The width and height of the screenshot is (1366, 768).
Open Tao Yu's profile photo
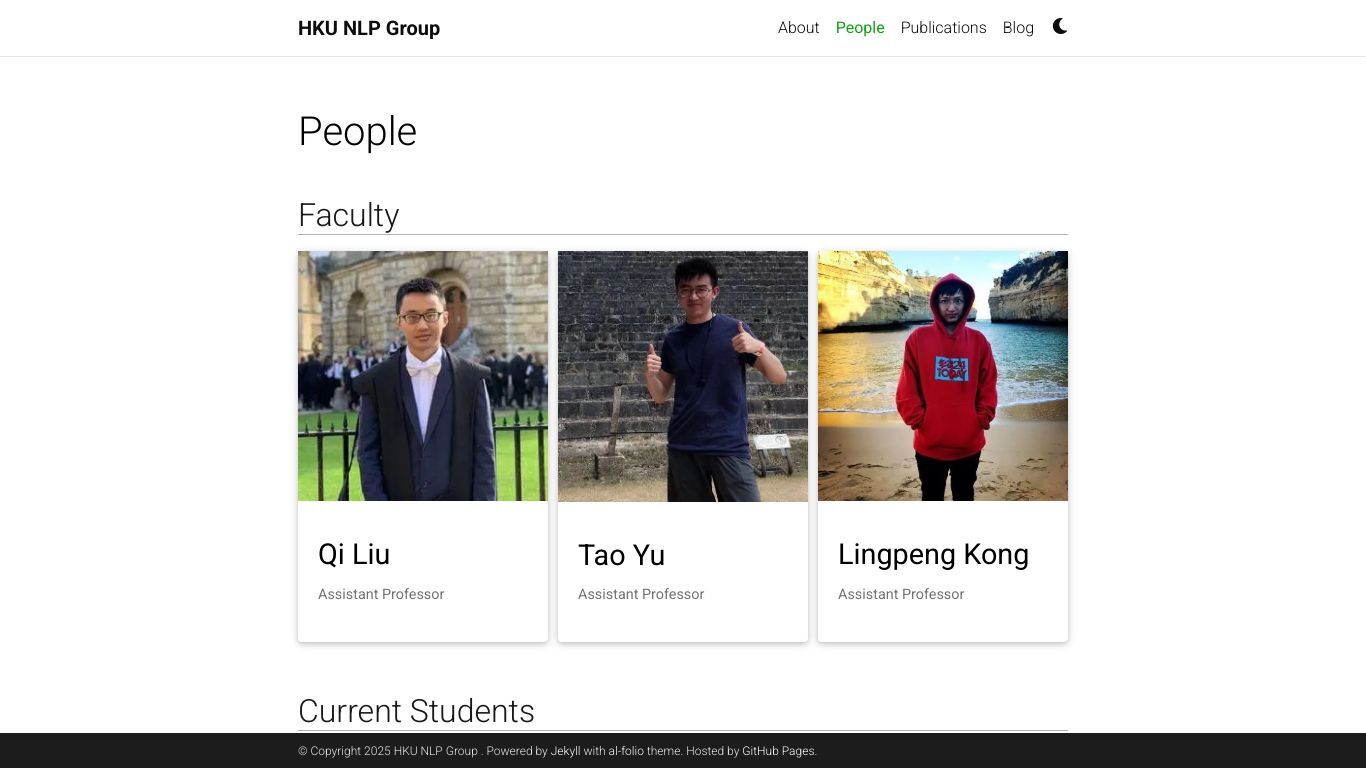click(x=683, y=376)
